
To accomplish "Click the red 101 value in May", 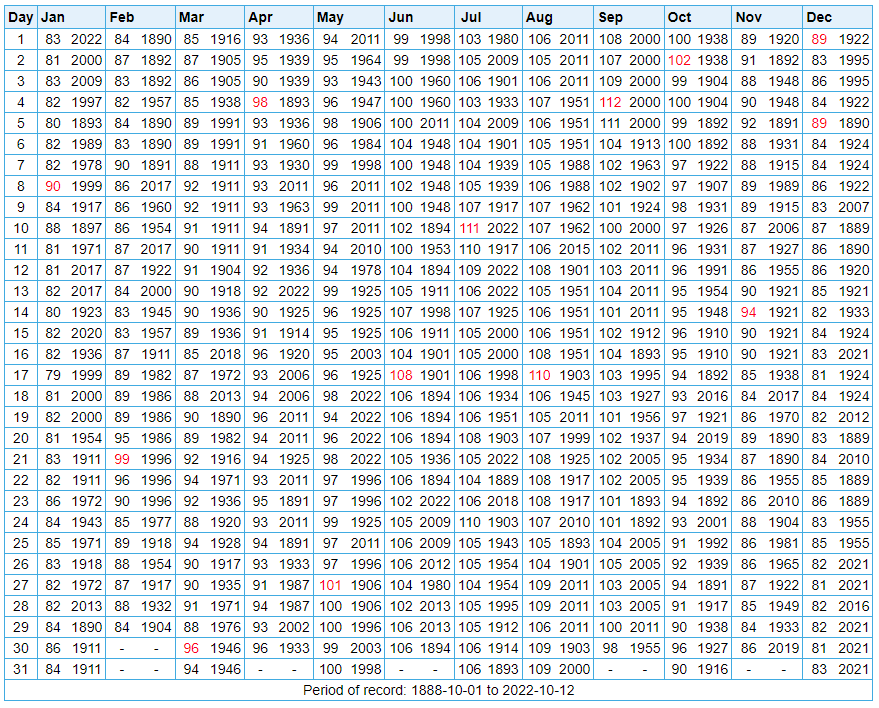I will (x=330, y=585).
